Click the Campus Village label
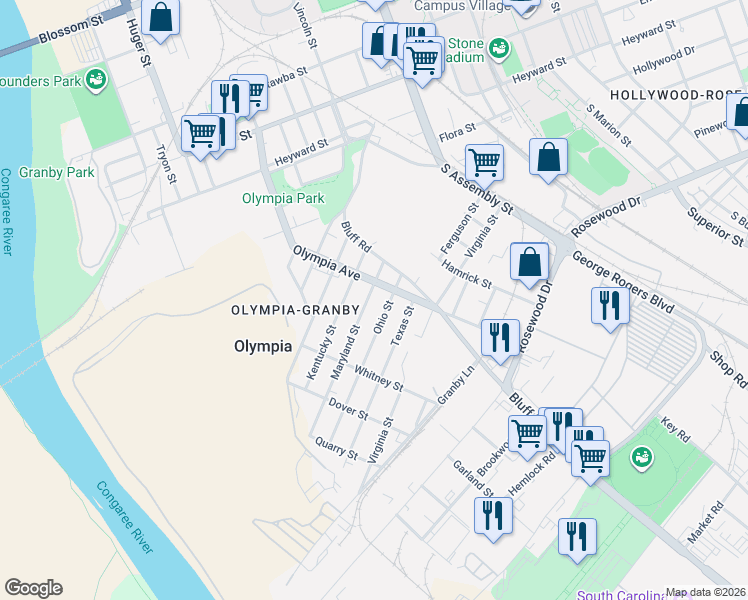748x600 pixels. (x=463, y=6)
